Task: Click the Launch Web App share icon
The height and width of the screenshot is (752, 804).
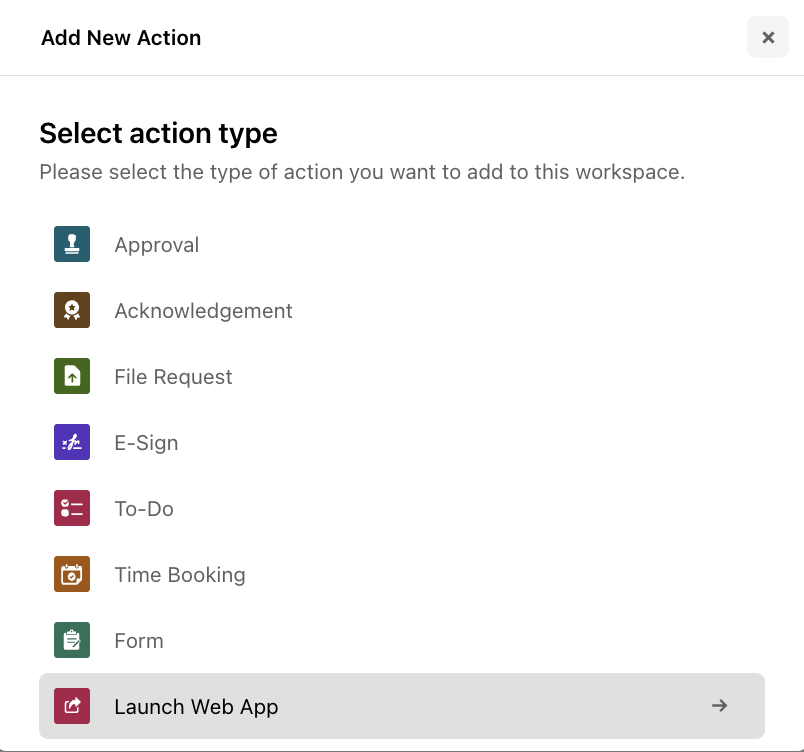Action: click(72, 706)
